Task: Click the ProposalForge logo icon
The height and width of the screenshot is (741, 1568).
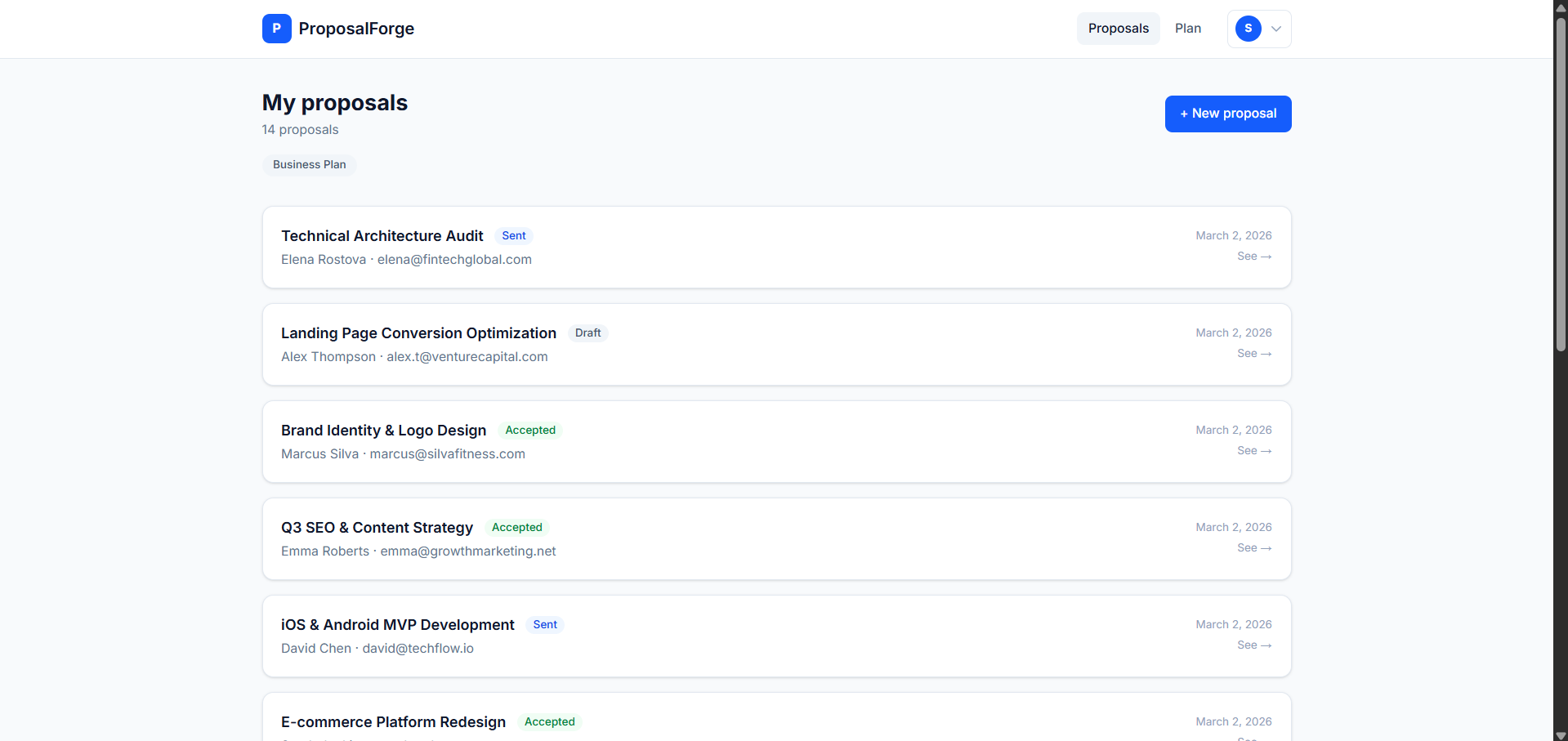Action: 276,28
